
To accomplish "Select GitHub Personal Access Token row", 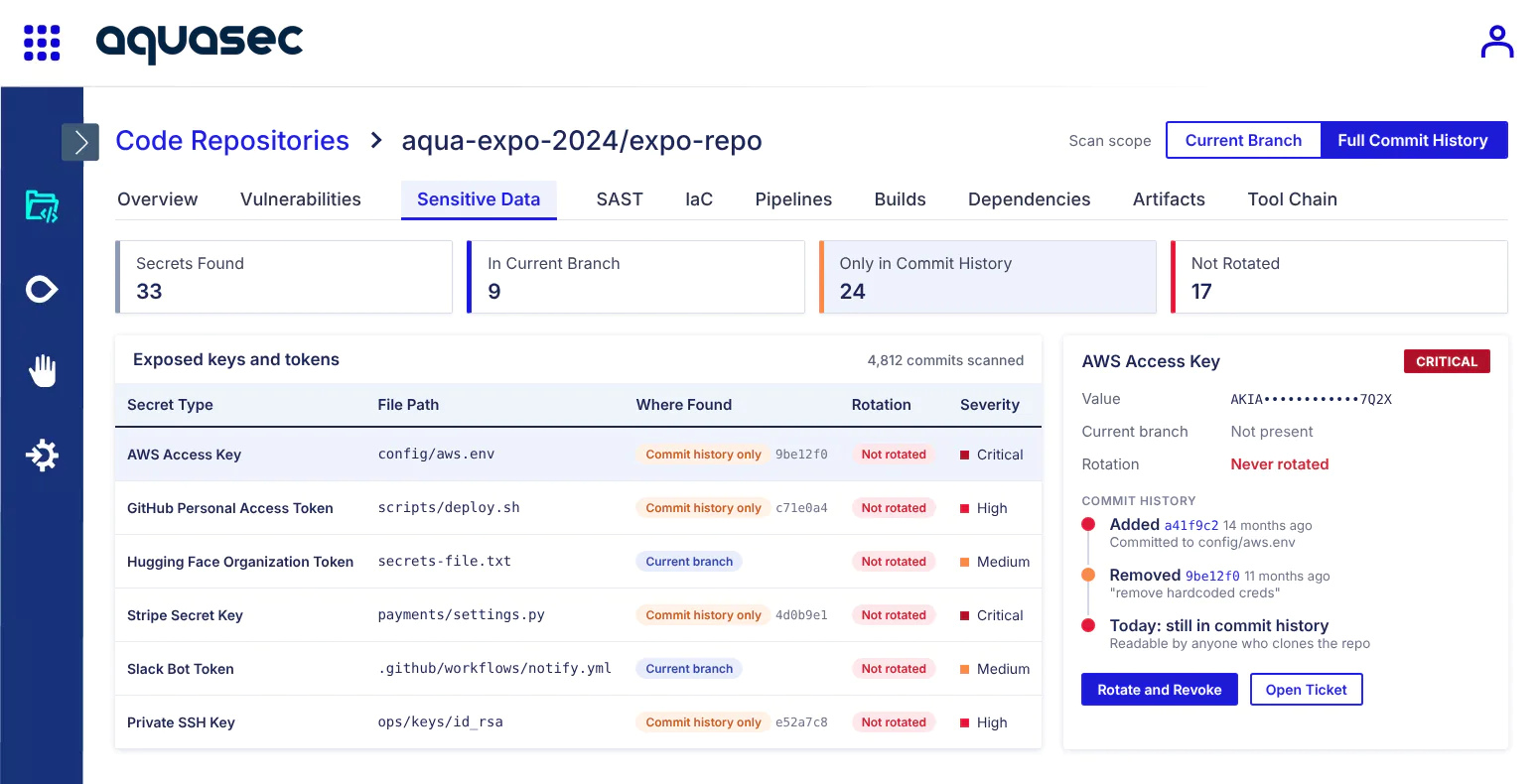I will pos(578,508).
